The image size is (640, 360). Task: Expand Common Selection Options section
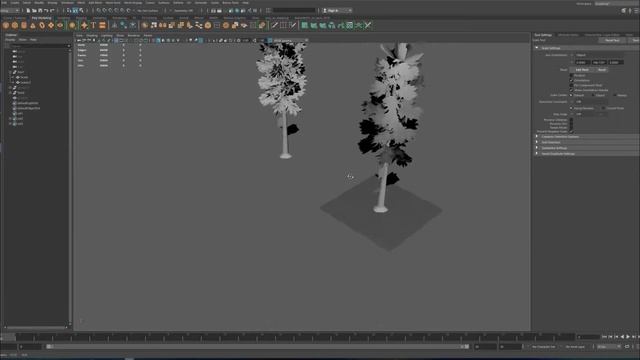pyautogui.click(x=537, y=136)
